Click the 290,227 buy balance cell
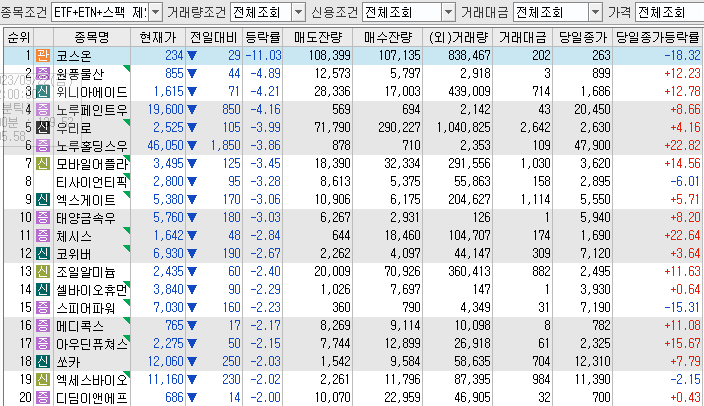Image resolution: width=704 pixels, height=406 pixels. click(399, 128)
